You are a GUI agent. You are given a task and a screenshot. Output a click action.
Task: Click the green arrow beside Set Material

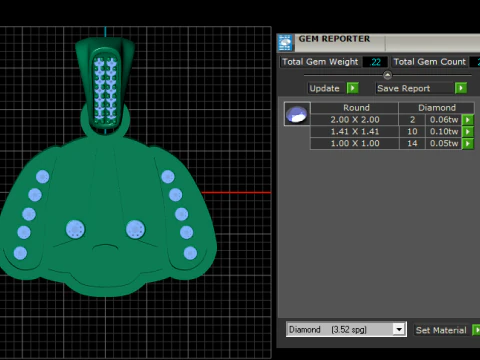pos(476,330)
